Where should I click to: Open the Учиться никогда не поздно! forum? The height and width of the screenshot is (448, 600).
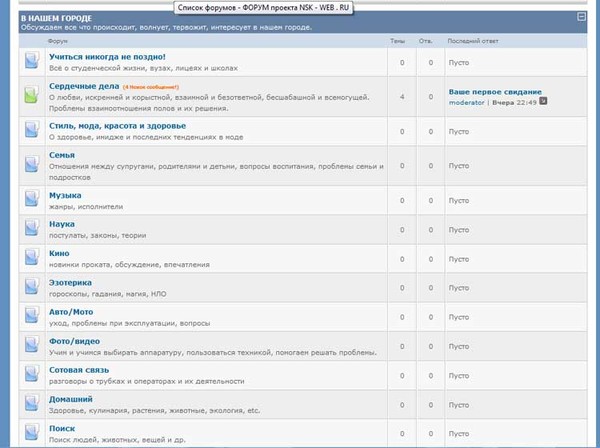pos(107,57)
